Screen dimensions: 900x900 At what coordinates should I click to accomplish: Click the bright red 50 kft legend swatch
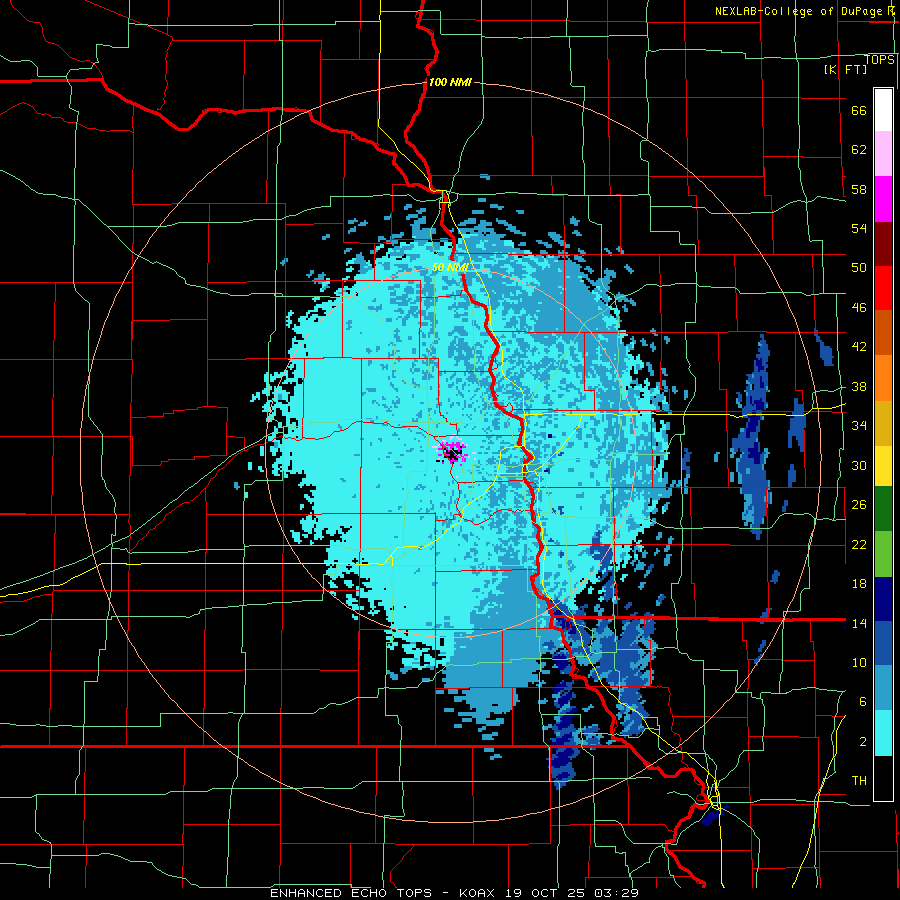883,288
